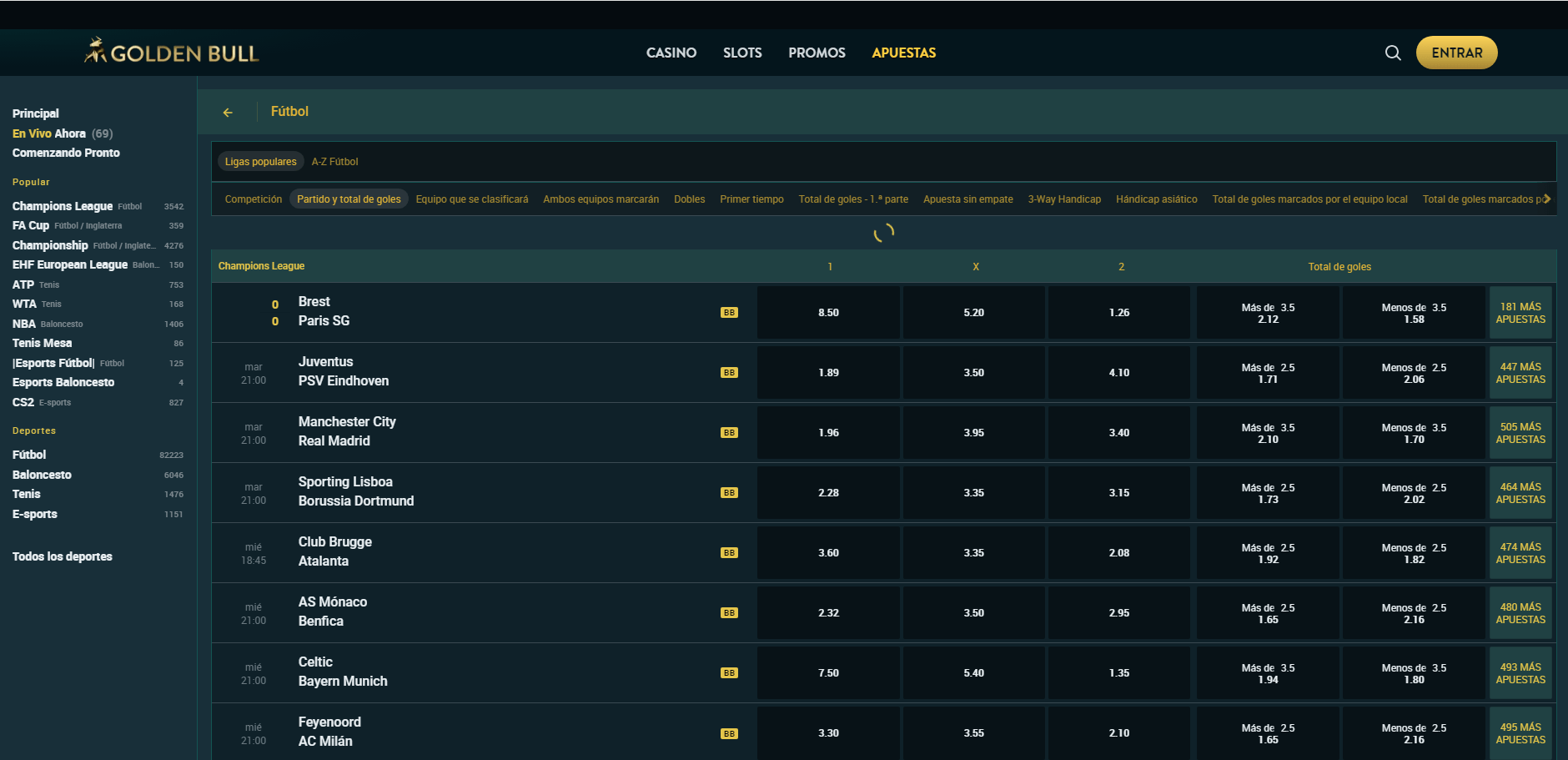Select the Primer tiempo tab
The width and height of the screenshot is (1568, 760).
(751, 199)
